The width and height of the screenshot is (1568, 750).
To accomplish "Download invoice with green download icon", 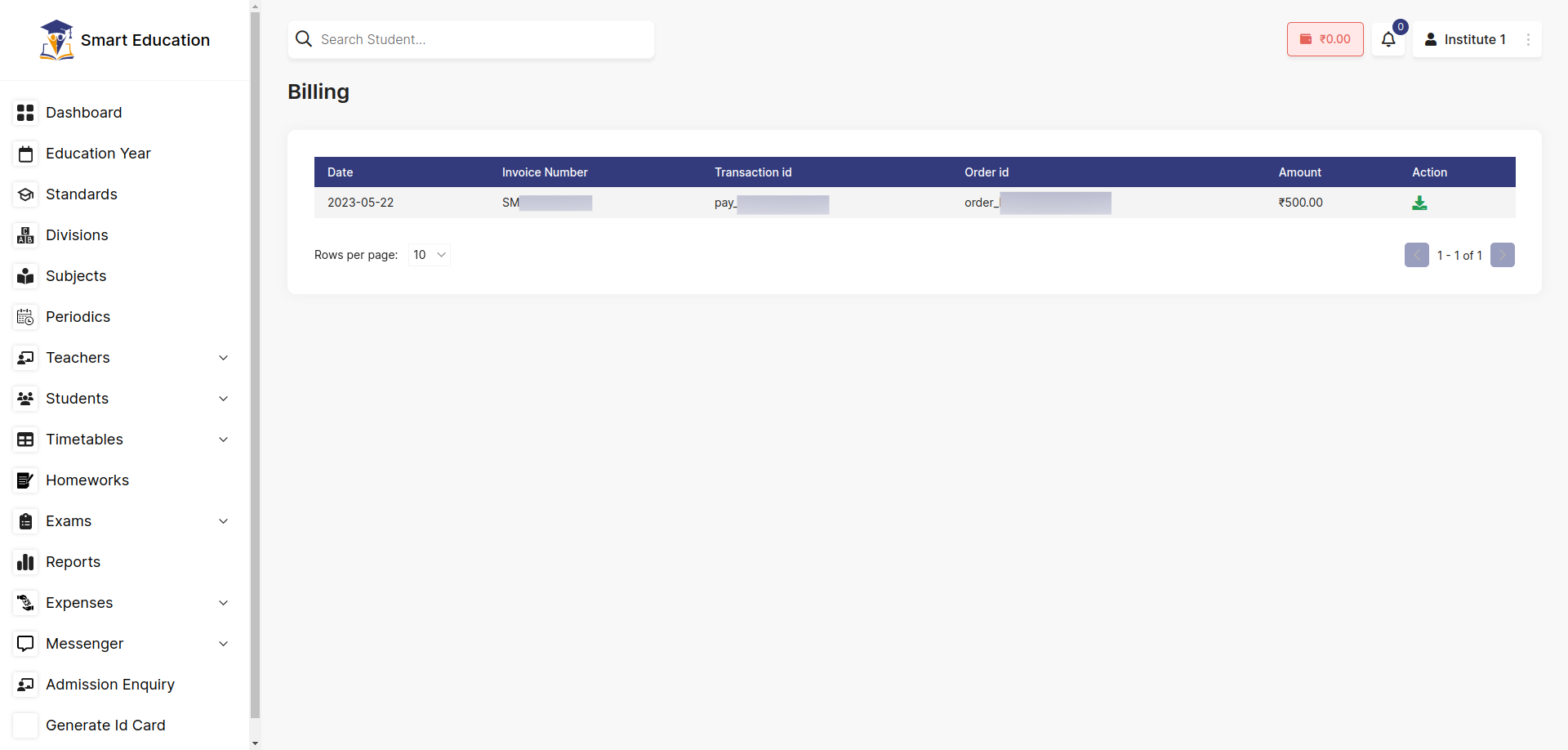I will [x=1419, y=203].
